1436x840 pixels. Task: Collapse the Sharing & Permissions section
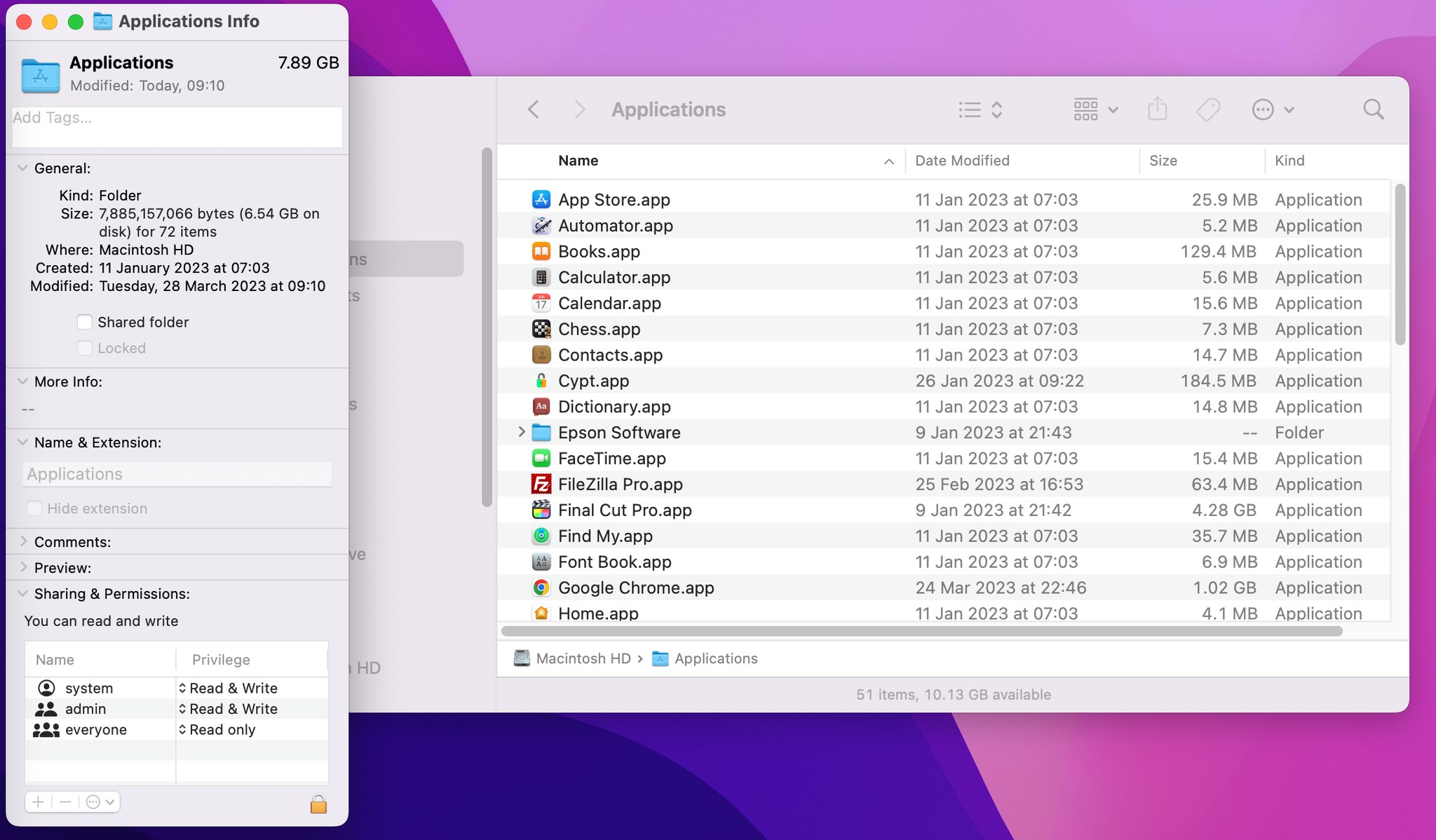coord(23,593)
